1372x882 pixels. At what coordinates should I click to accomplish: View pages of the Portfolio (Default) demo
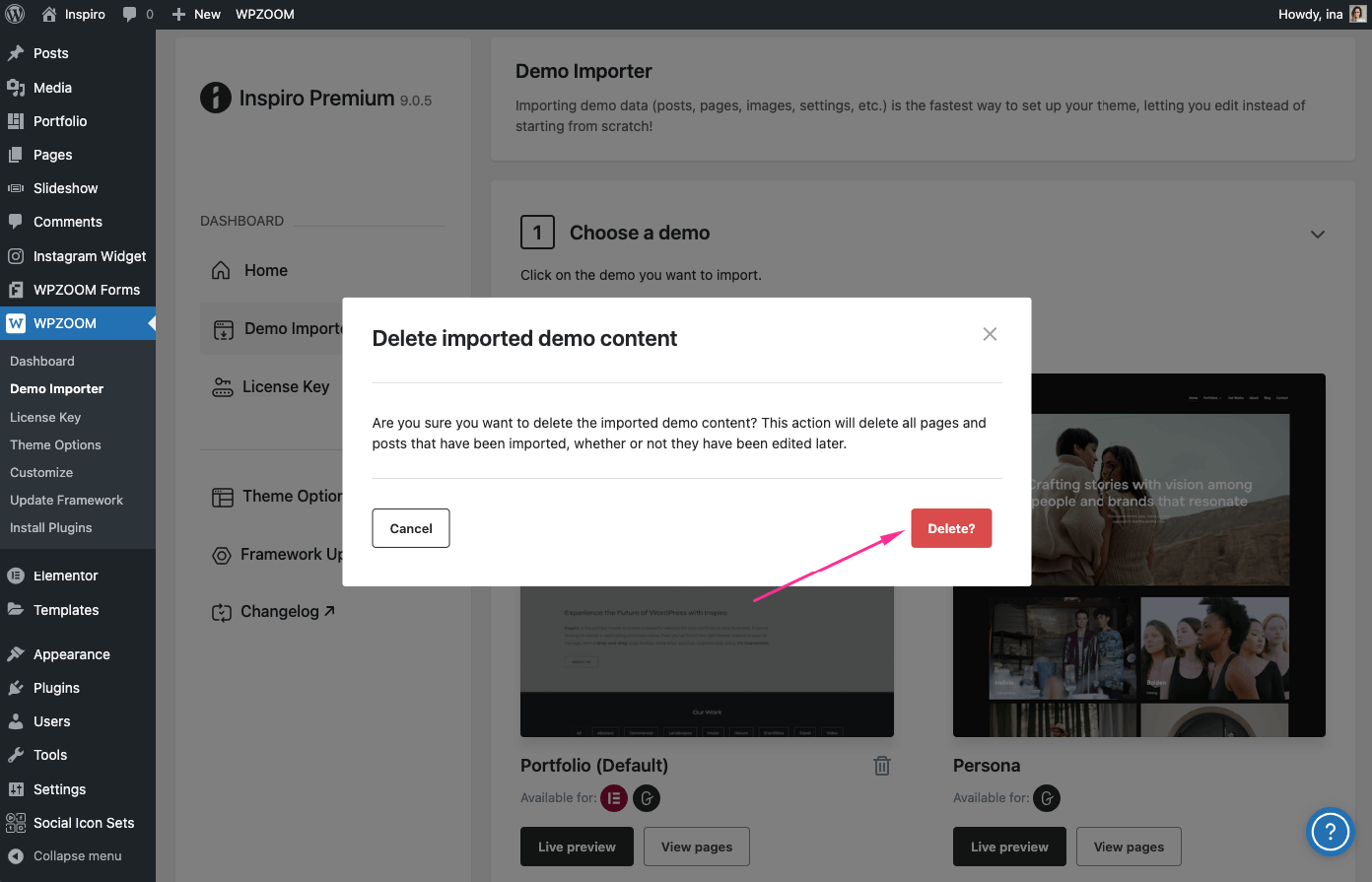(697, 847)
